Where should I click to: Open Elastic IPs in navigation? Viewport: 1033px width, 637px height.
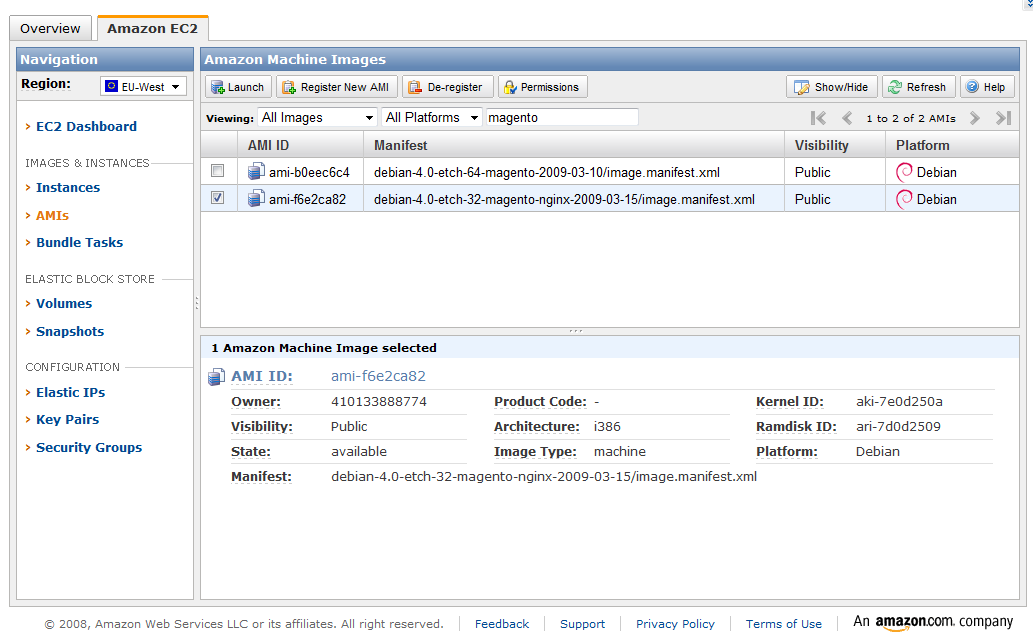70,393
